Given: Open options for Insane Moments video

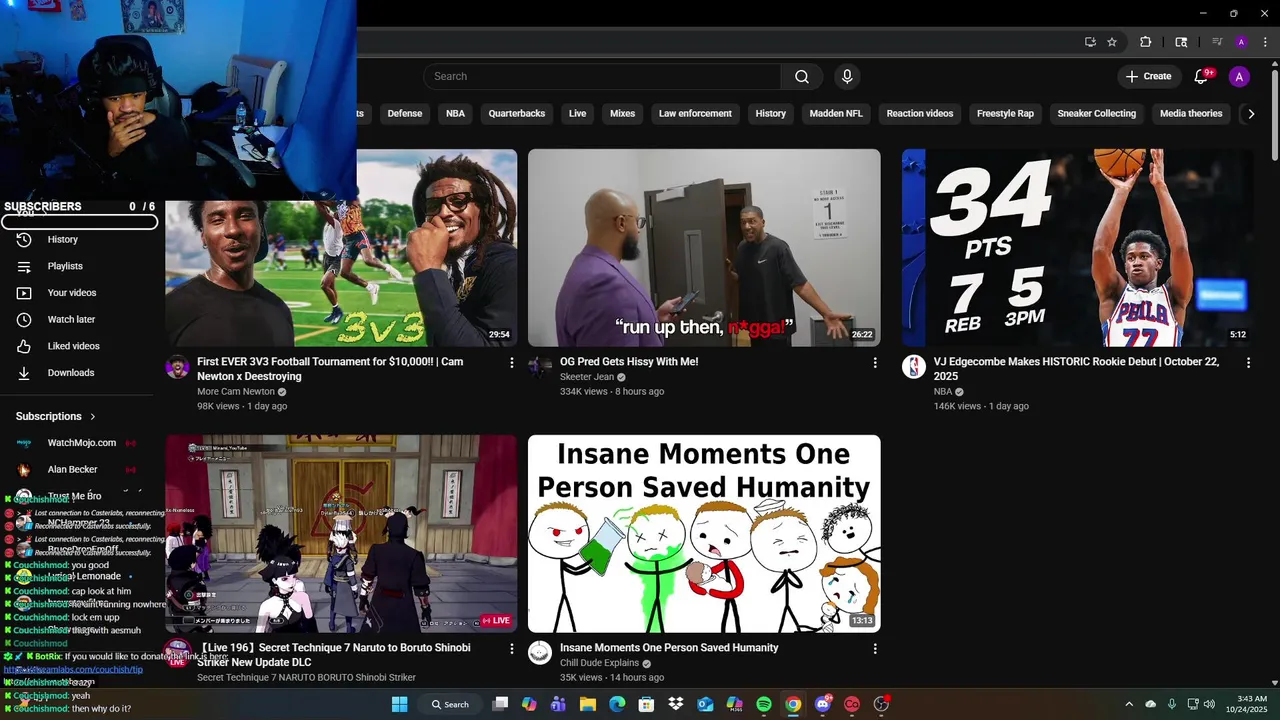Looking at the screenshot, I should [x=875, y=649].
